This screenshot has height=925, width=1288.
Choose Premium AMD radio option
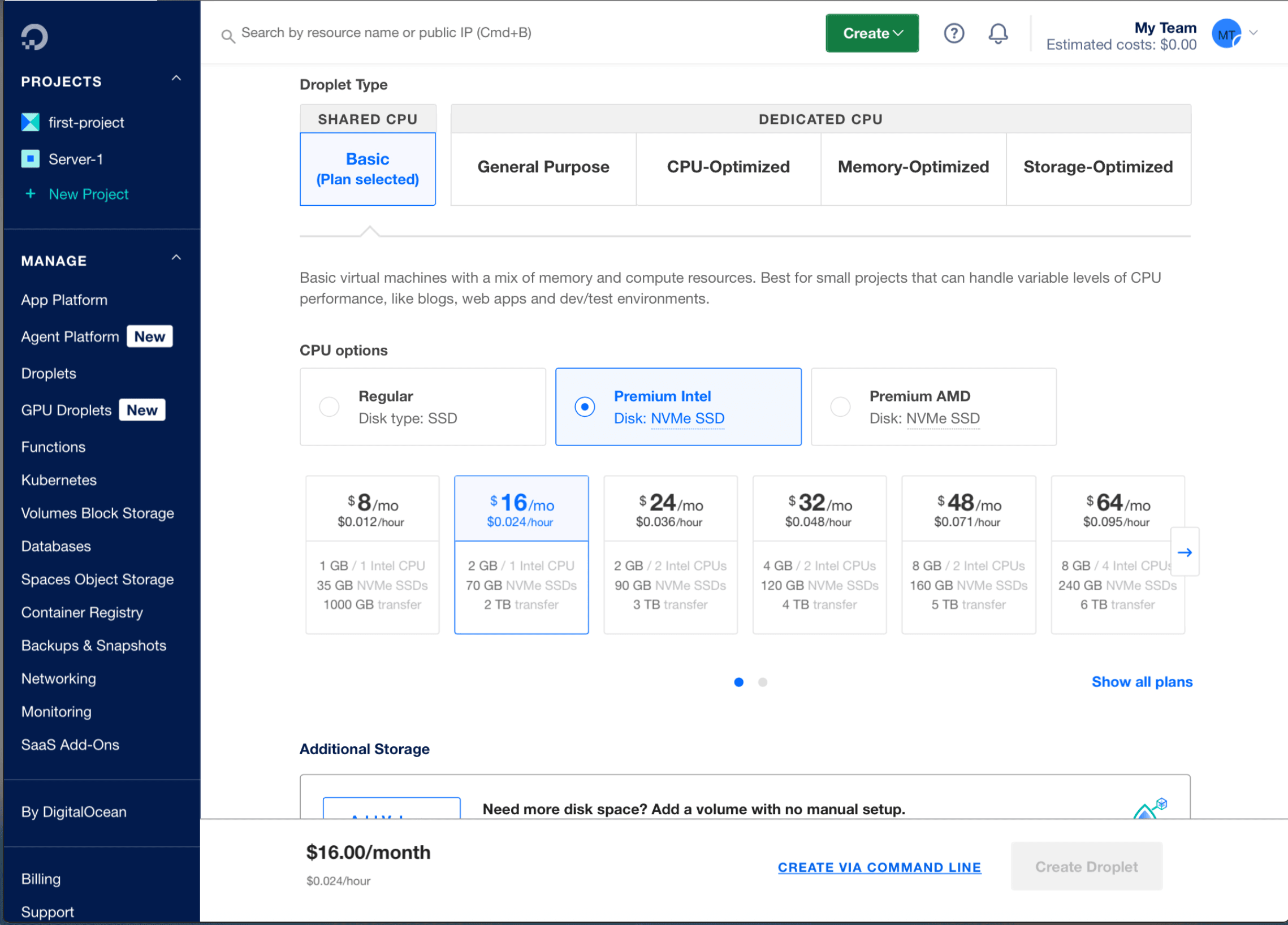coord(840,407)
